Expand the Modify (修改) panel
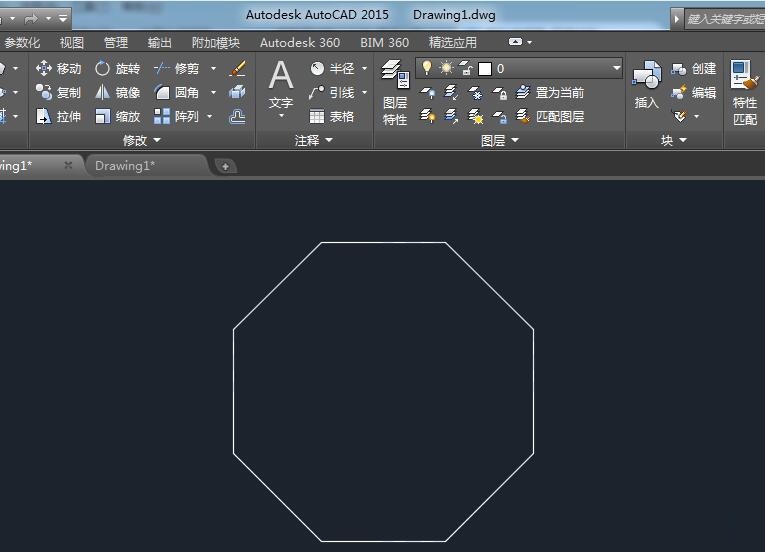Screen dimensions: 765x552 pos(141,141)
